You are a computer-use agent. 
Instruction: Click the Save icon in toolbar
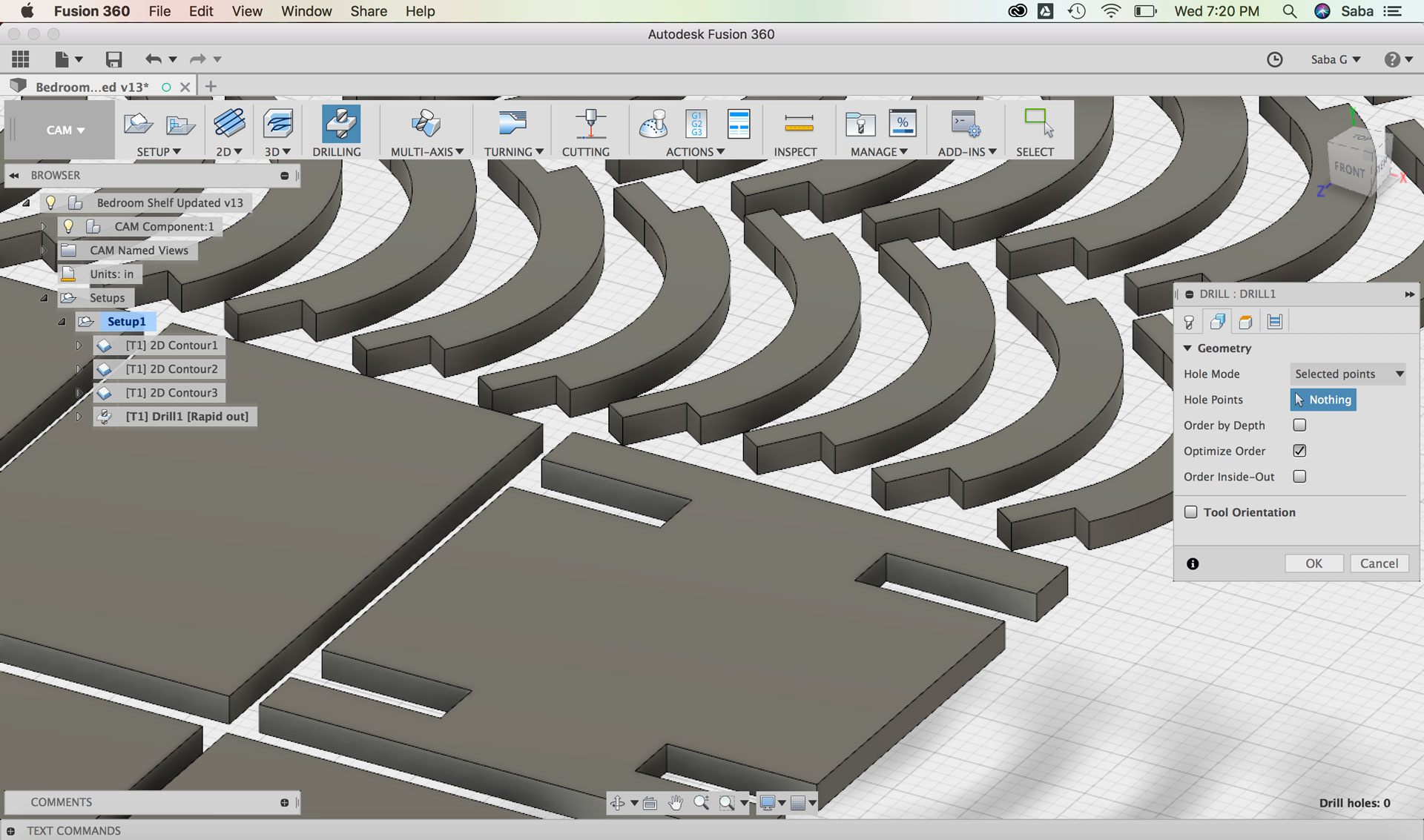click(113, 59)
